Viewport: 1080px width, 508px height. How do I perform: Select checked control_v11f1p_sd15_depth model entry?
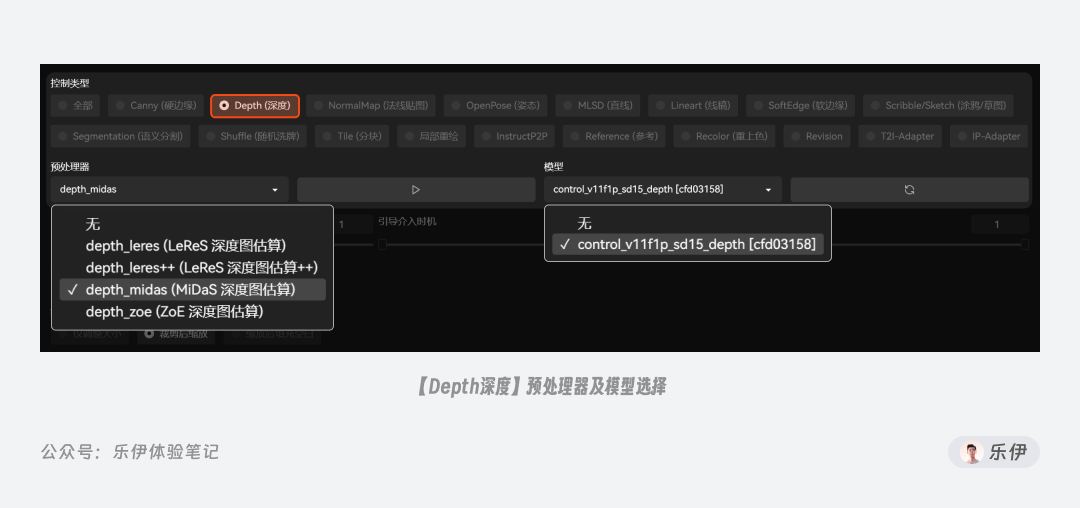(687, 244)
